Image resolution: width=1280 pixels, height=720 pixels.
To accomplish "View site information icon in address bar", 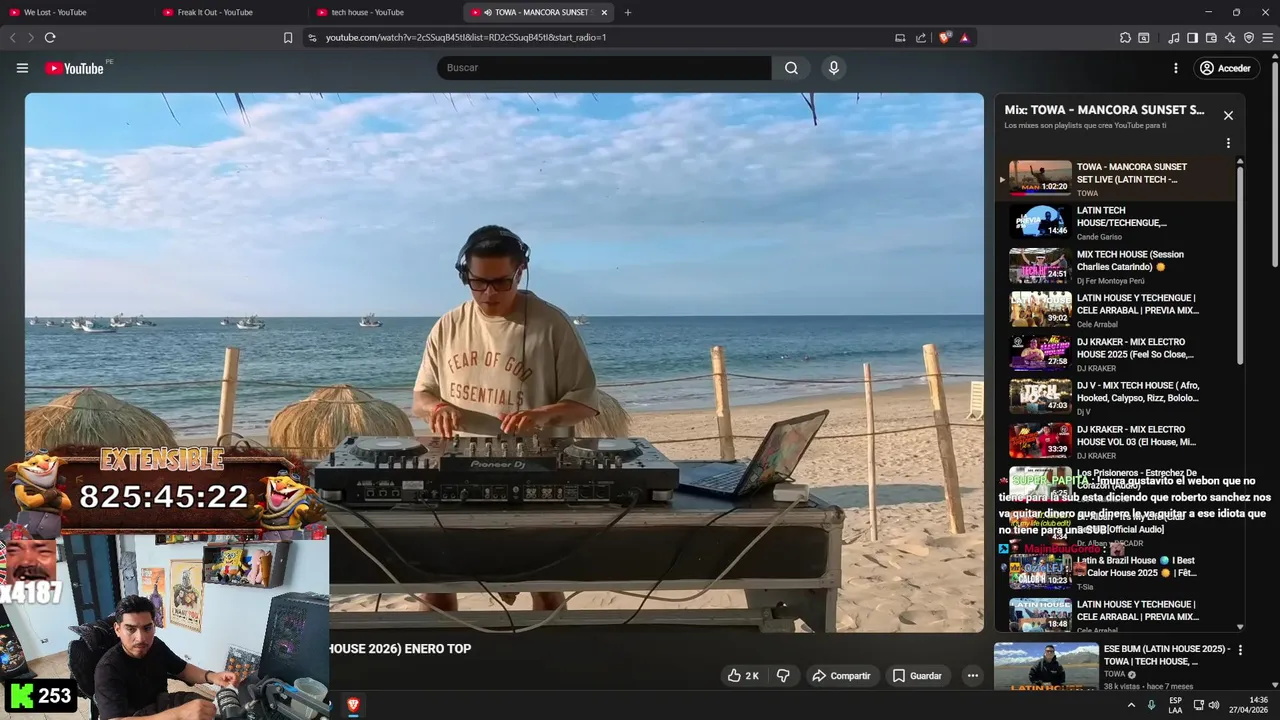I will coord(312,38).
